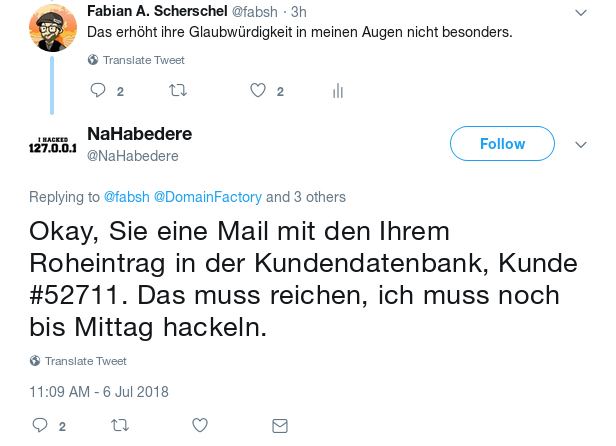This screenshot has width=616, height=446.
Task: Open more options for NaHabedere's tweet
Action: (581, 145)
